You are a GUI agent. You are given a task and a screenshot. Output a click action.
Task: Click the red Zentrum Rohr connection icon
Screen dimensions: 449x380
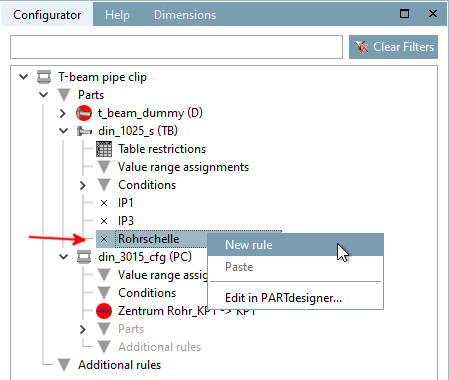coord(104,311)
